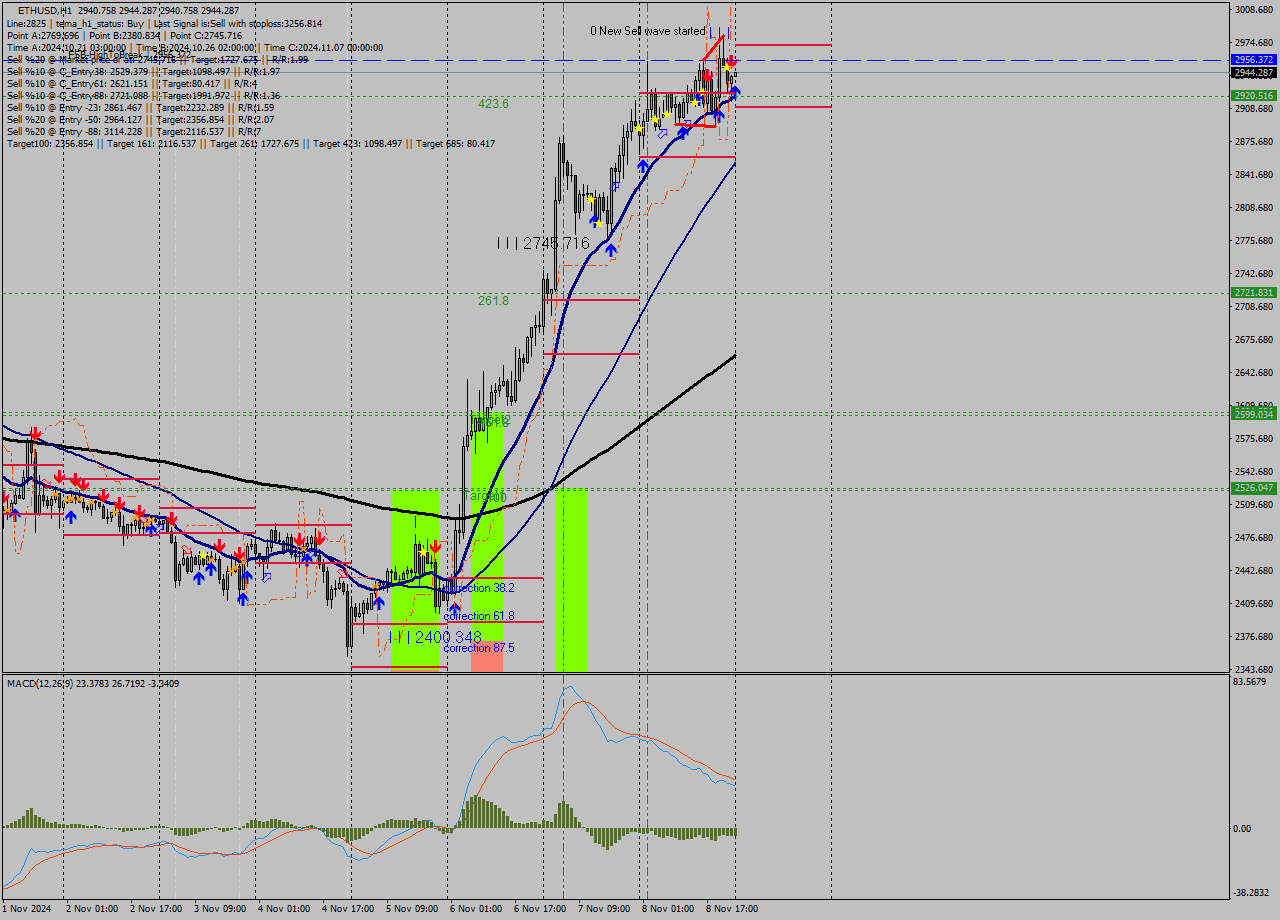Click the black 2944.287 current price tag
The width and height of the screenshot is (1280, 920).
(1253, 73)
